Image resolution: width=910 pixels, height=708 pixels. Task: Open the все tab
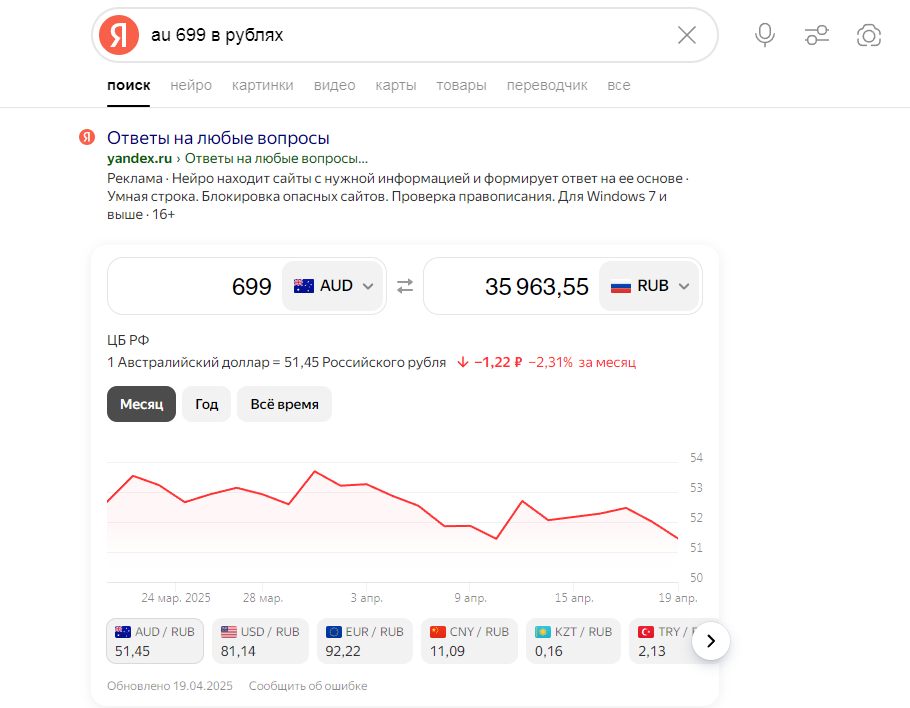coord(619,85)
